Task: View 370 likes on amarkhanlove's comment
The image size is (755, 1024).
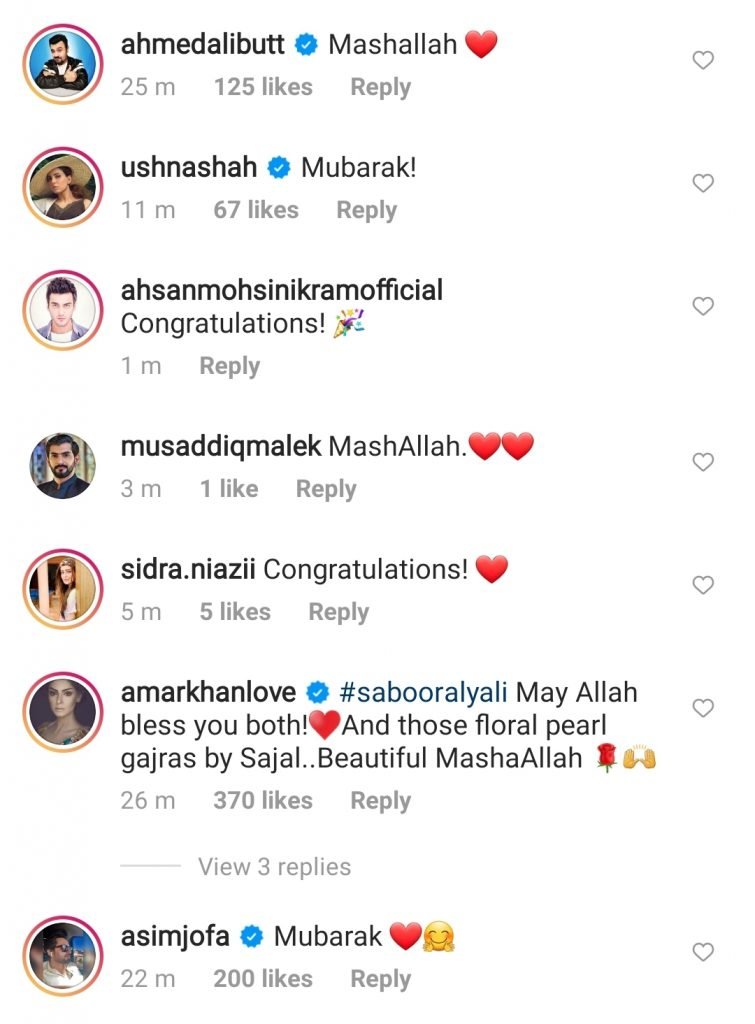Action: click(262, 801)
